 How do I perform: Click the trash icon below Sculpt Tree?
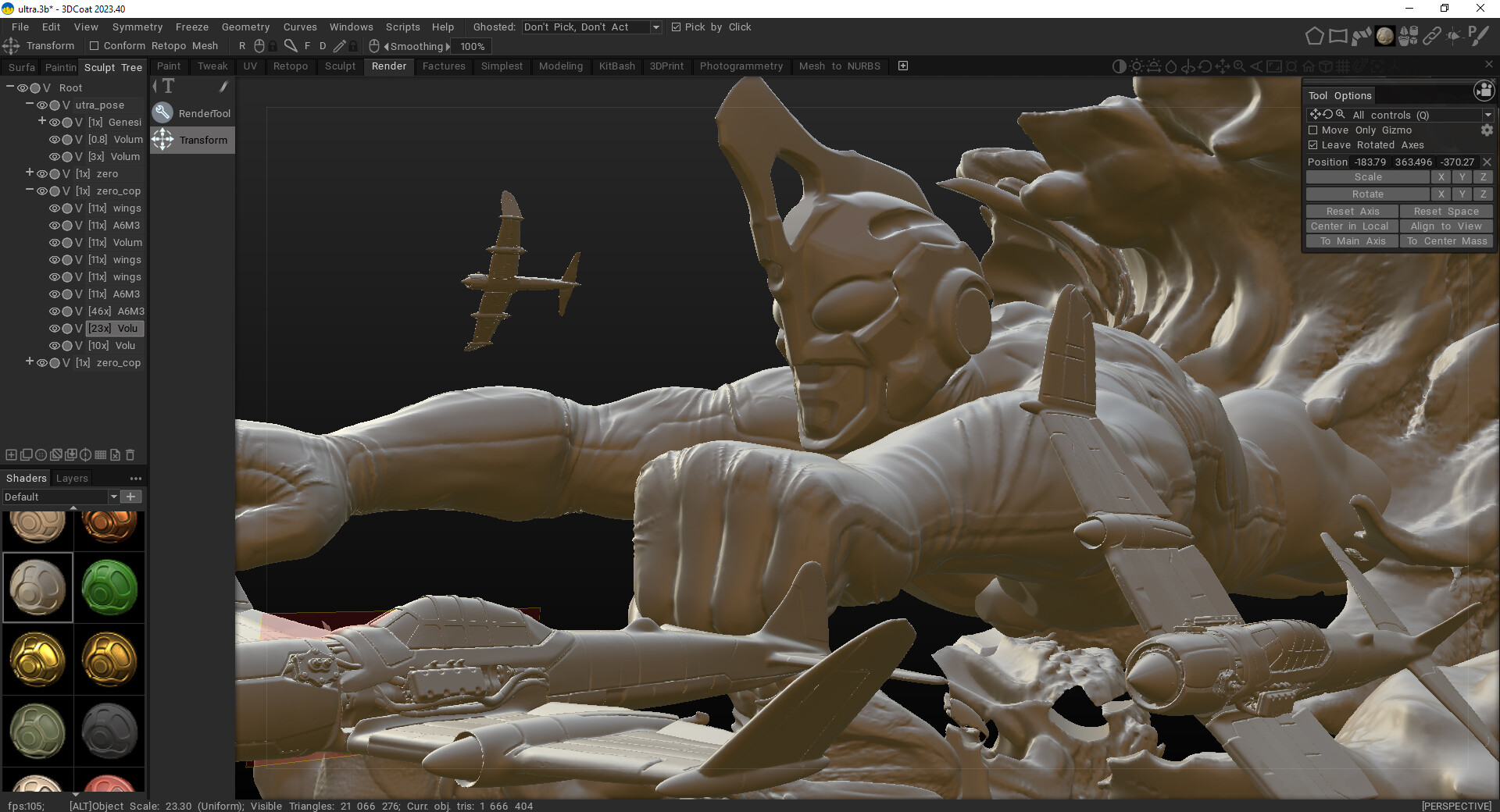point(130,454)
